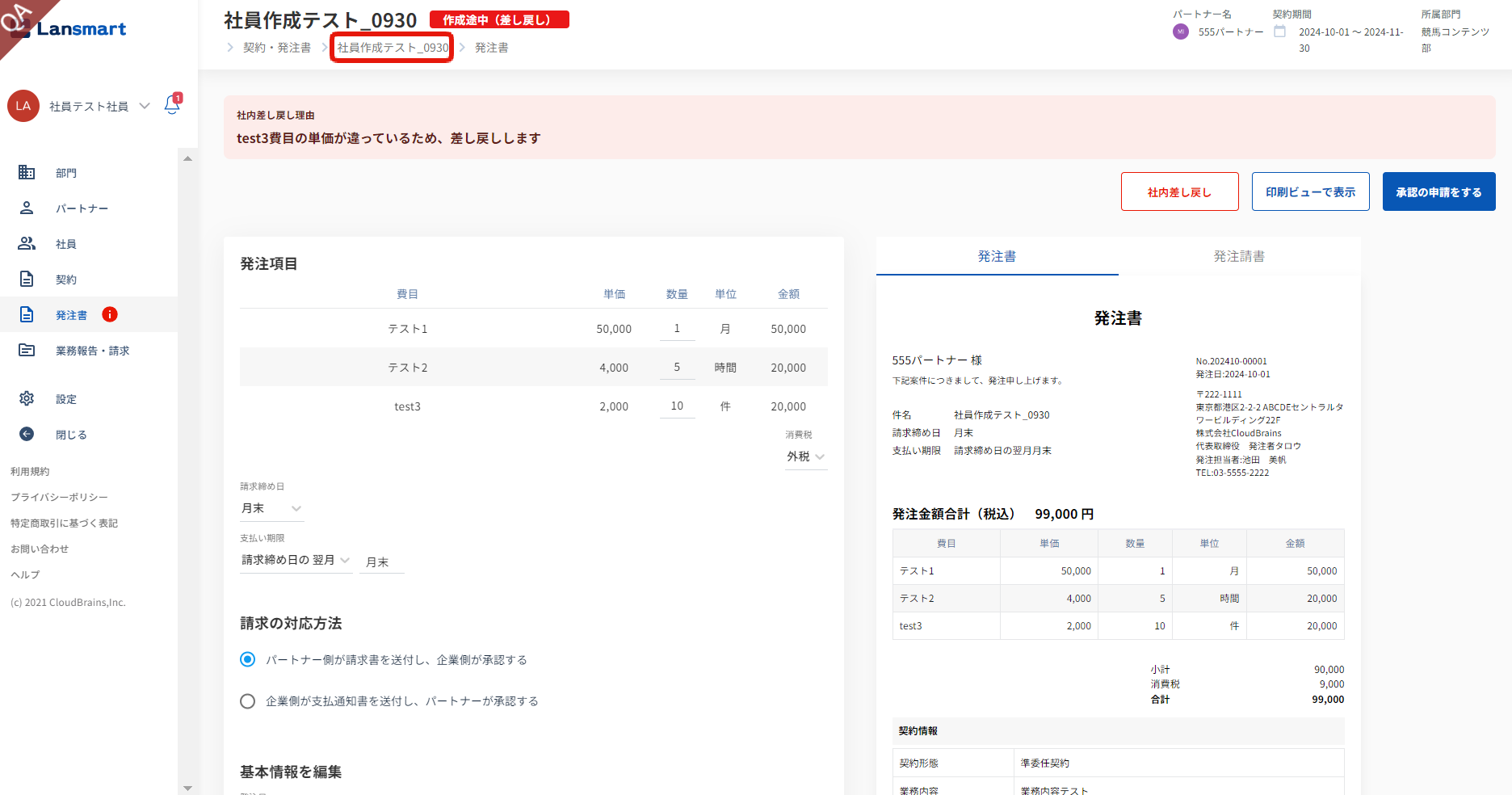Image resolution: width=1512 pixels, height=795 pixels.
Task: Open the notification bell
Action: (172, 104)
